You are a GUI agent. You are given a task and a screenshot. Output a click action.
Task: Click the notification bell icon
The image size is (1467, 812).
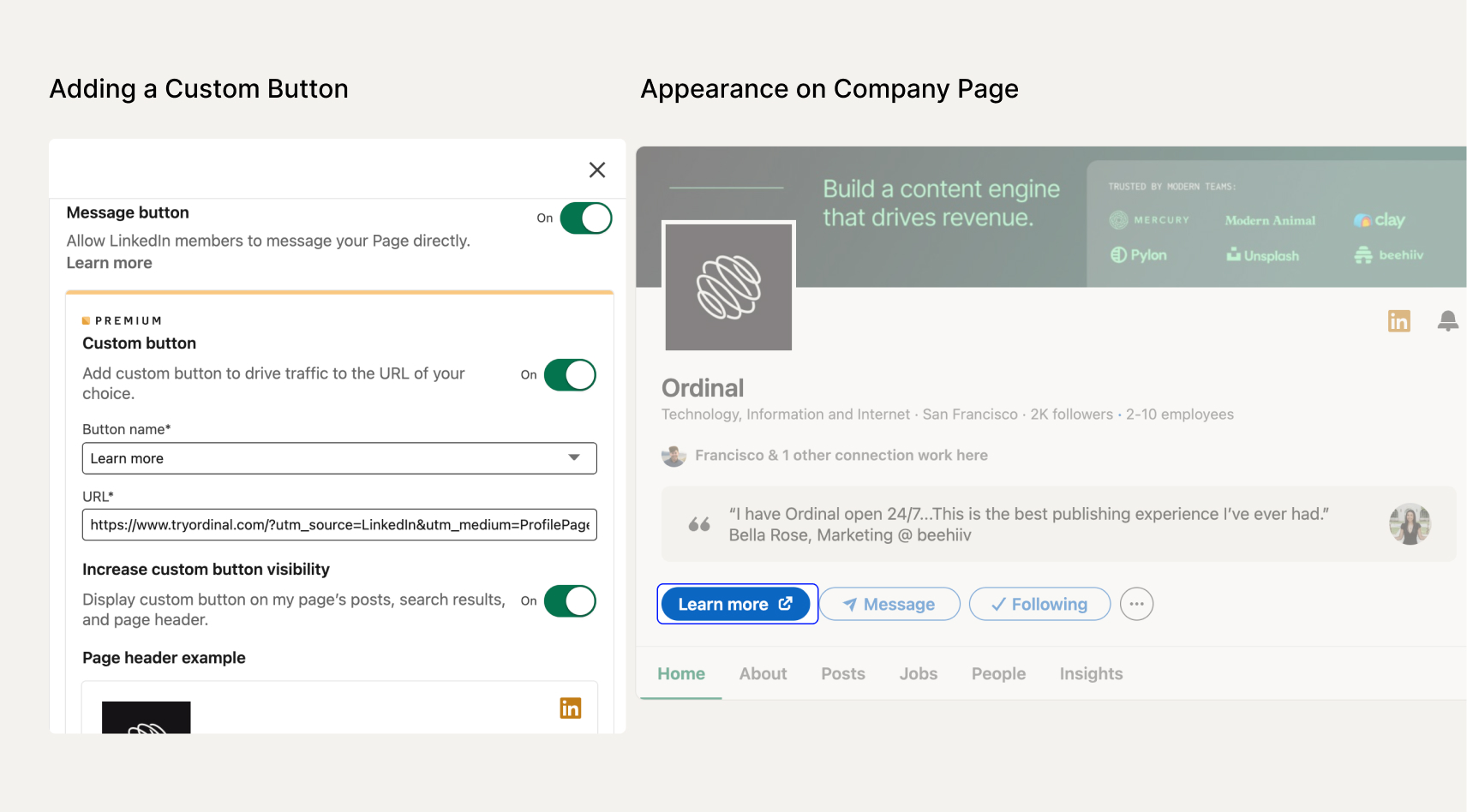(1448, 320)
